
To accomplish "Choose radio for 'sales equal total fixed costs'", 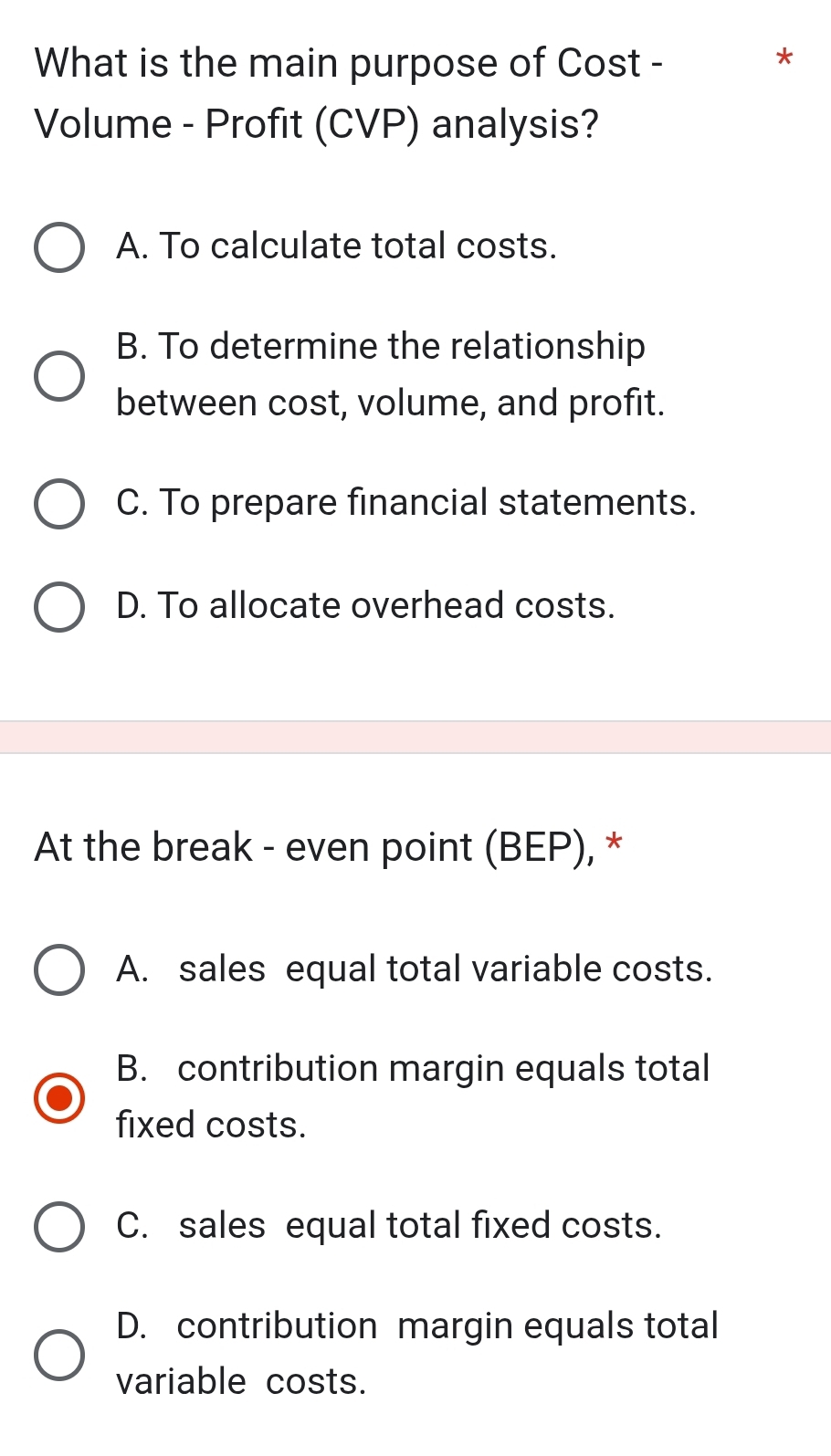I will [x=59, y=1226].
